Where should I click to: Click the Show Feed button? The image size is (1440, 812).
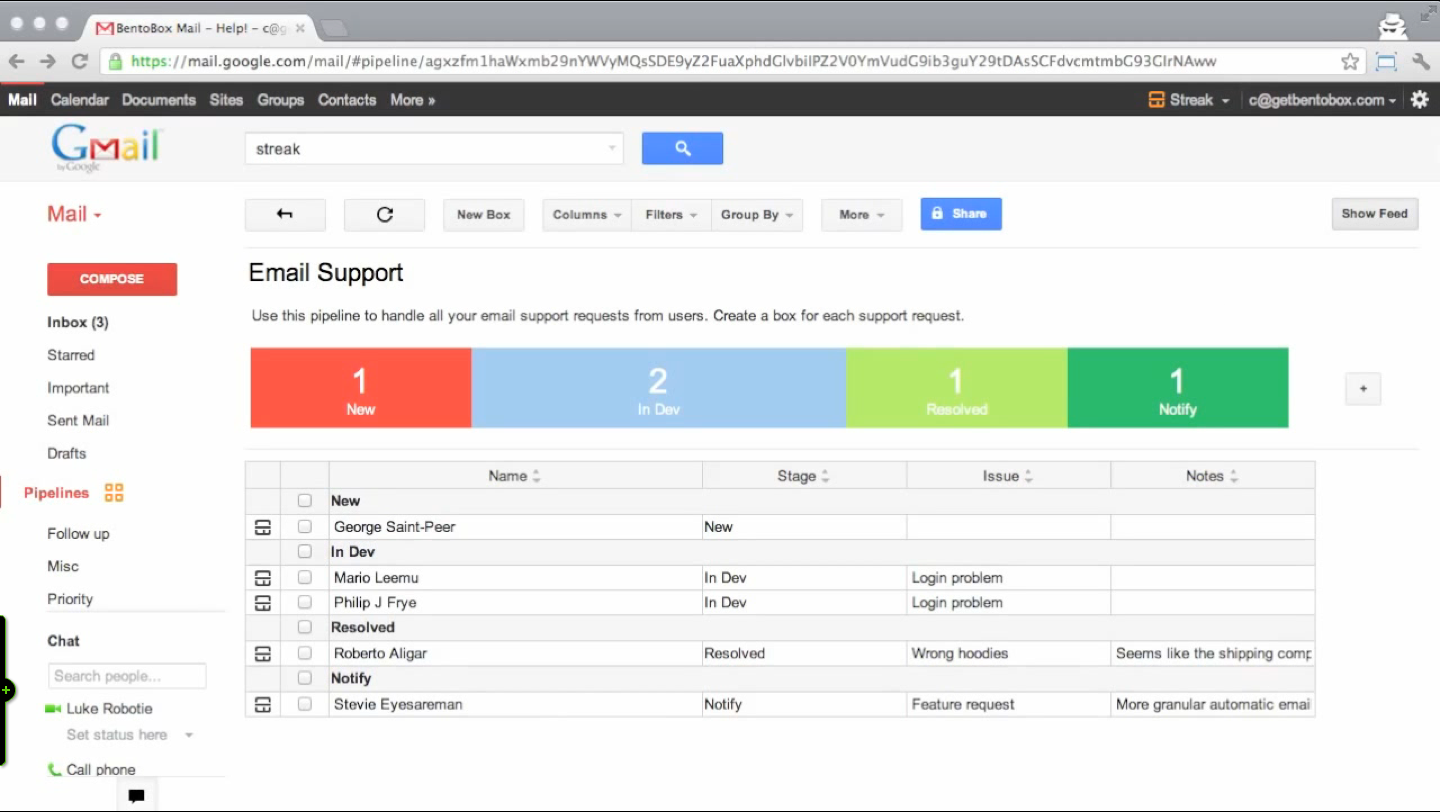(x=1374, y=214)
